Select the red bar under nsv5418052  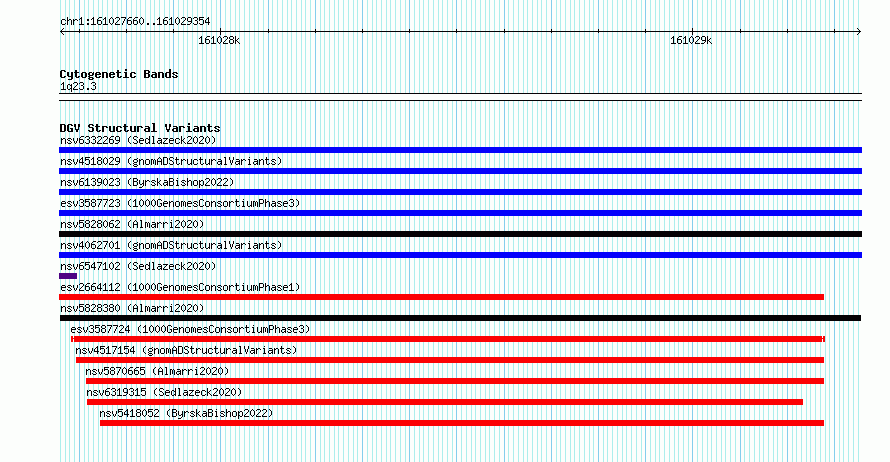pyautogui.click(x=462, y=423)
